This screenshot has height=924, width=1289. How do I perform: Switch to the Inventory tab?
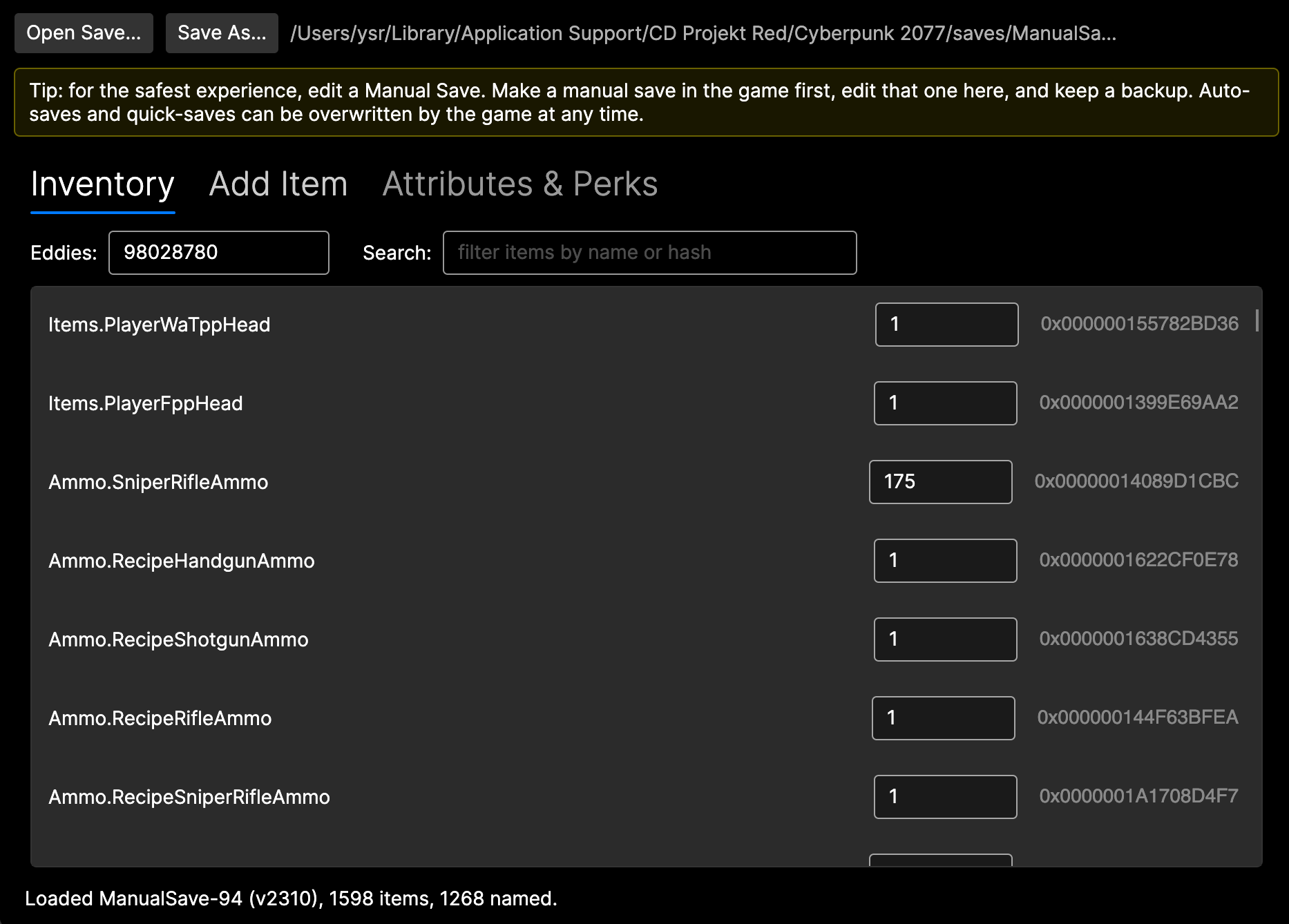(102, 184)
